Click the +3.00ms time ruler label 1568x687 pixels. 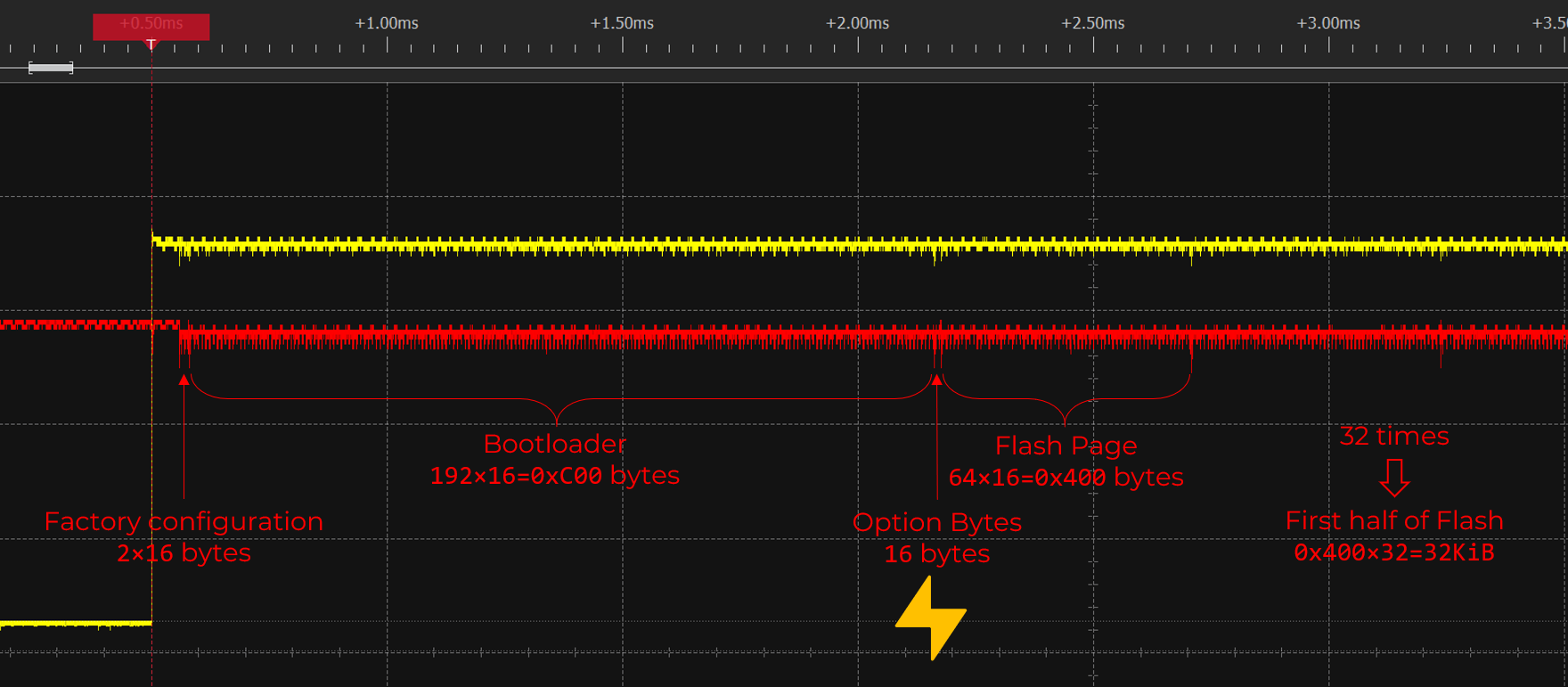1327,23
